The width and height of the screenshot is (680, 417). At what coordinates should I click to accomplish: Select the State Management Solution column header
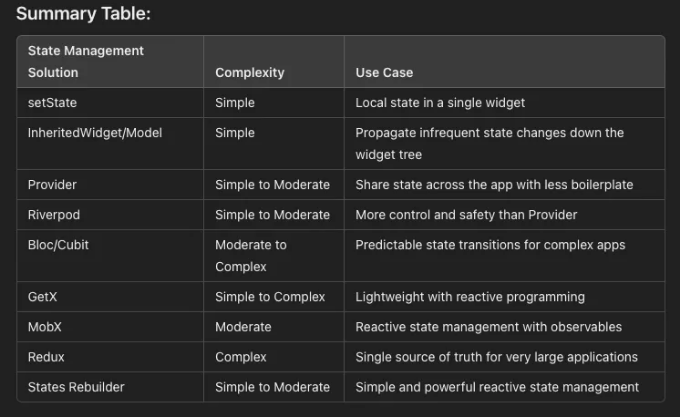86,62
